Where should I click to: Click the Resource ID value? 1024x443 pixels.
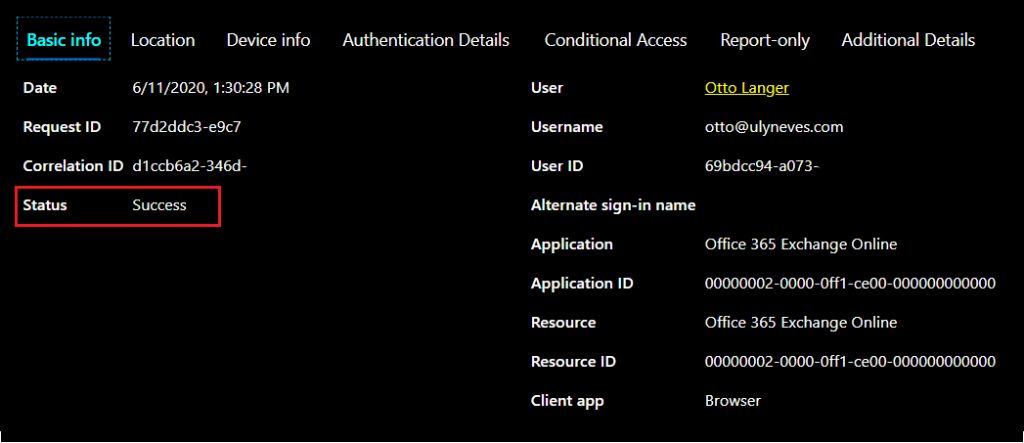click(x=850, y=361)
